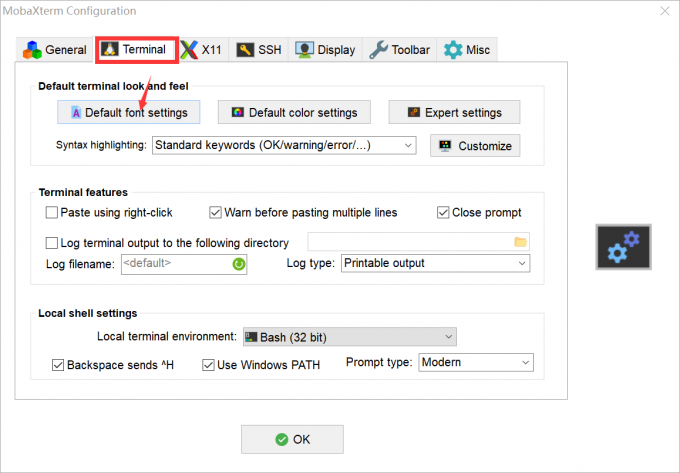680x473 pixels.
Task: Open Default font settings
Action: click(129, 112)
